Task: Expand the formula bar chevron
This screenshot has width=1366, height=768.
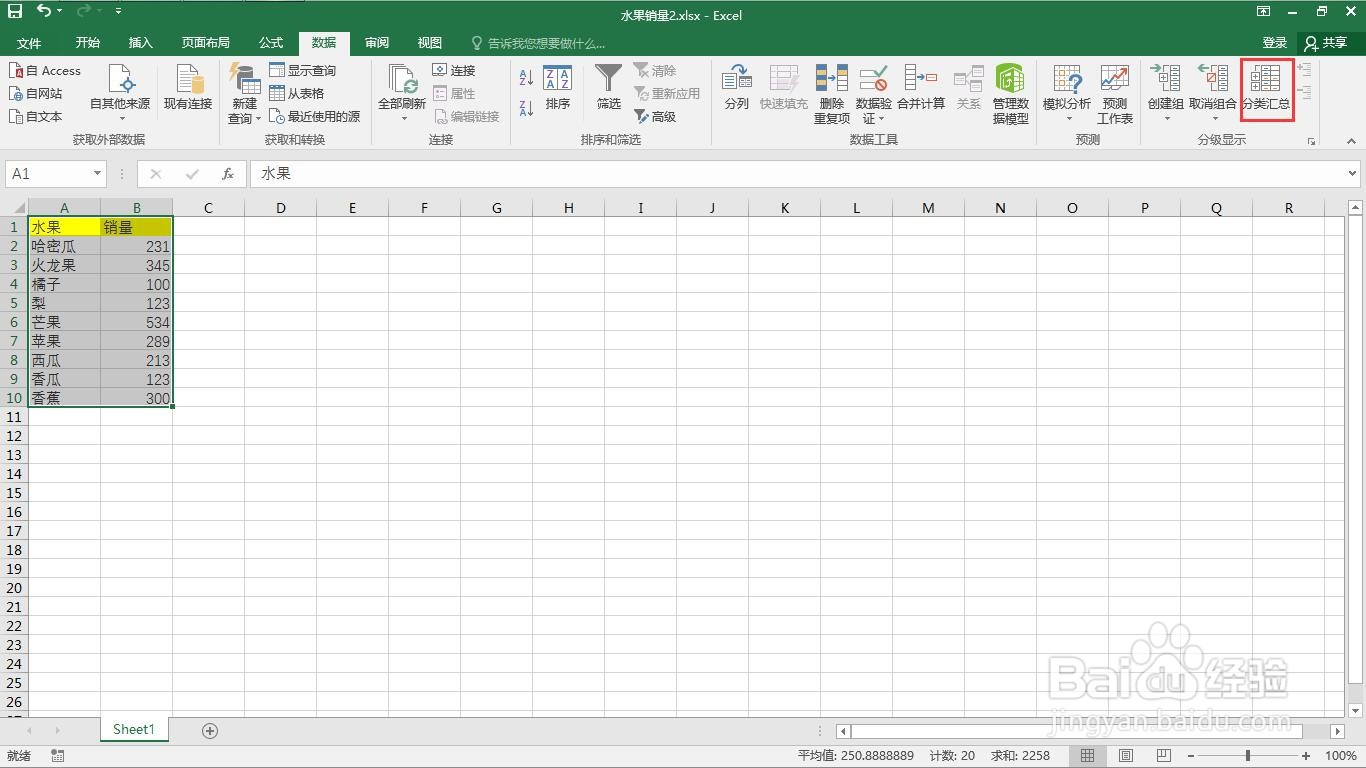Action: click(x=1353, y=173)
